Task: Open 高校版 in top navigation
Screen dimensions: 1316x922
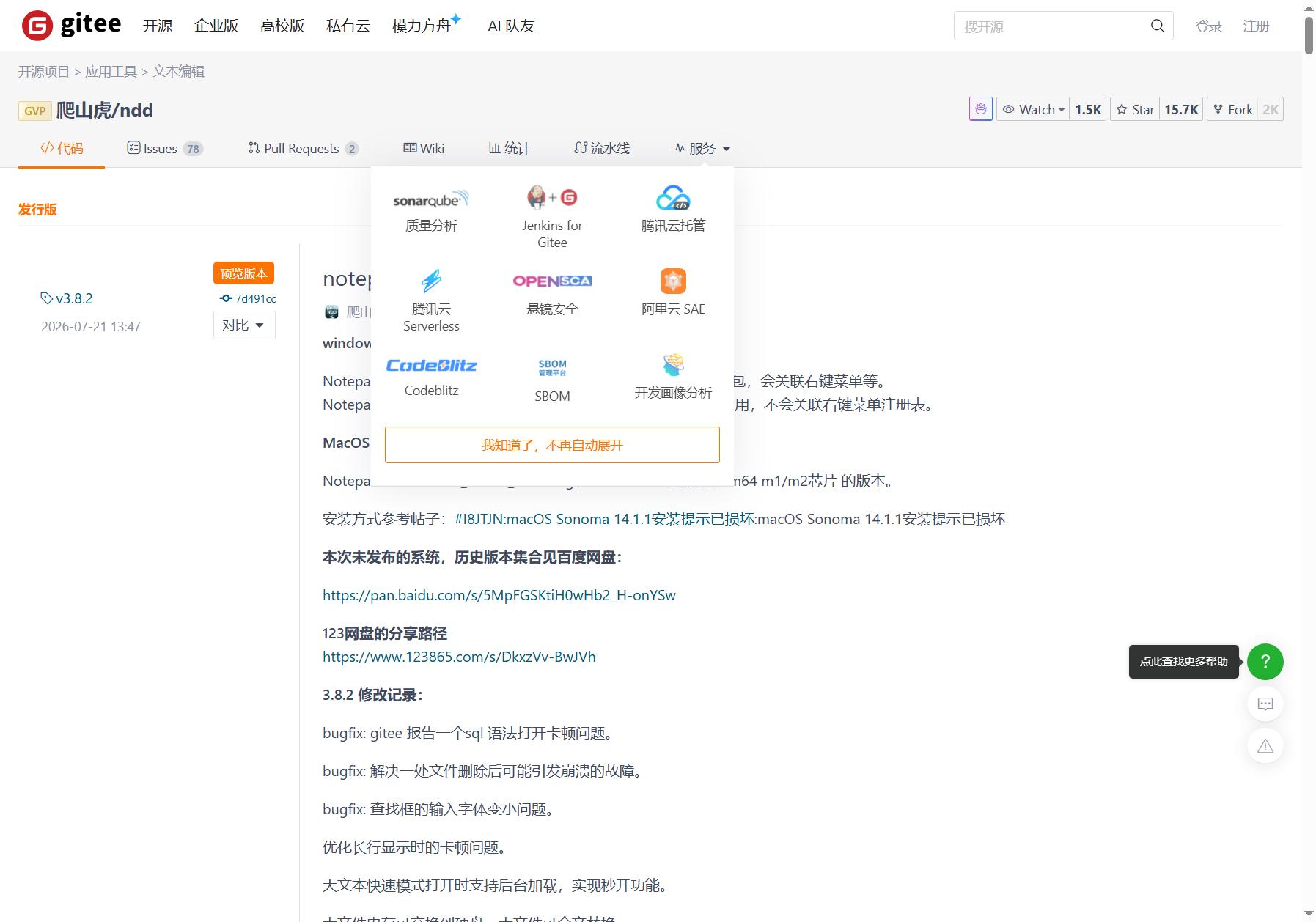Action: [282, 26]
